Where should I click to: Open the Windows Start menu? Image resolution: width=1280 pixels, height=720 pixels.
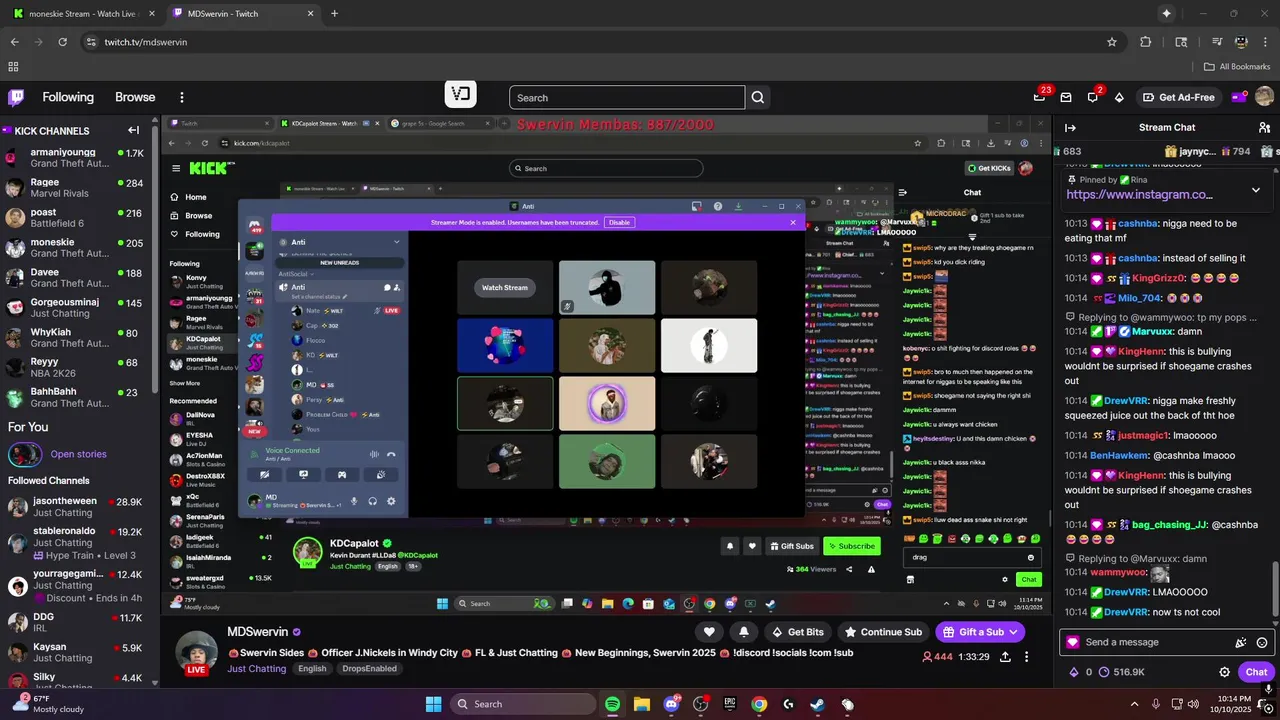[433, 704]
